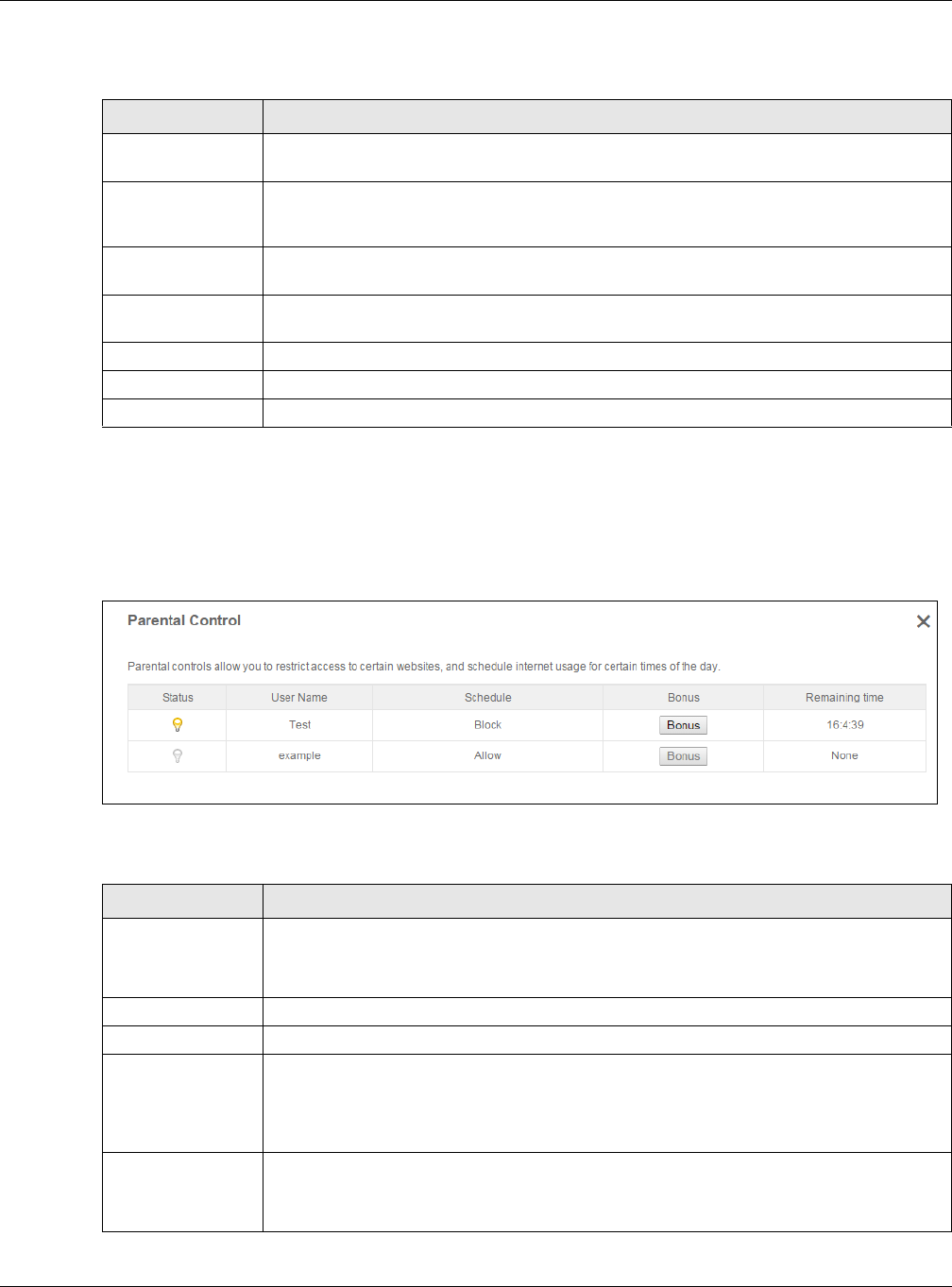Click the Bonus button for Test
This screenshot has width=952, height=1287.
pos(683,725)
